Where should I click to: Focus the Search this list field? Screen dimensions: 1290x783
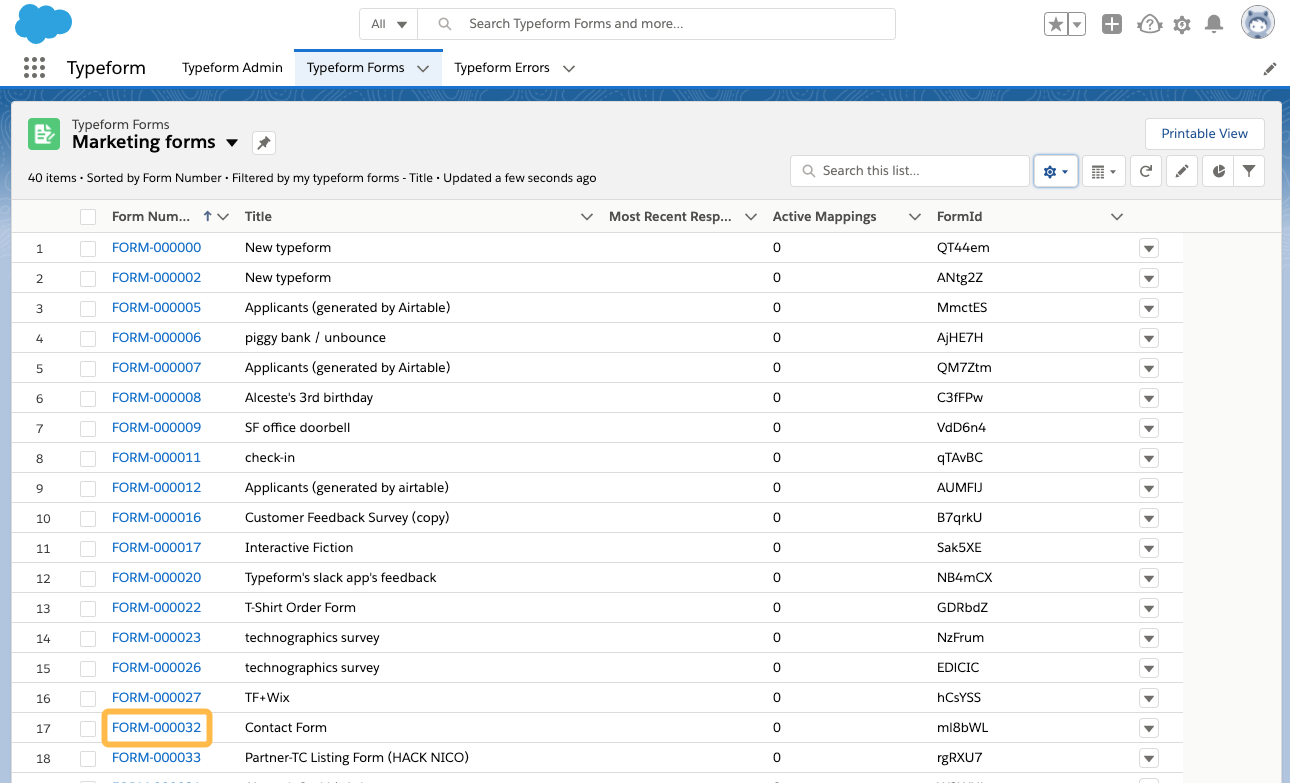(x=910, y=171)
